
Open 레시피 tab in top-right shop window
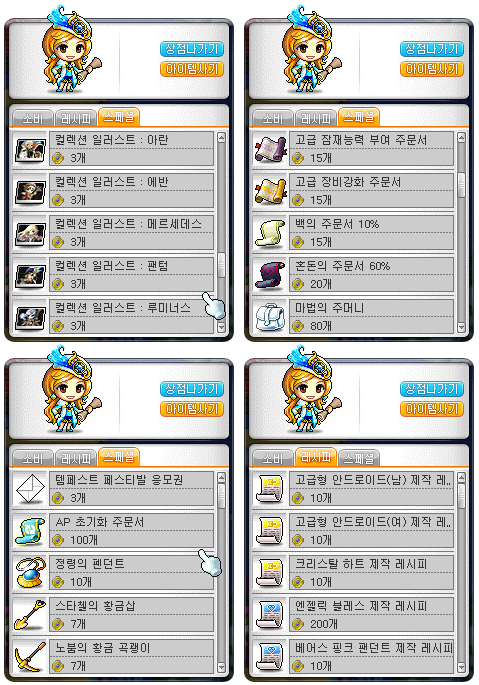[316, 118]
